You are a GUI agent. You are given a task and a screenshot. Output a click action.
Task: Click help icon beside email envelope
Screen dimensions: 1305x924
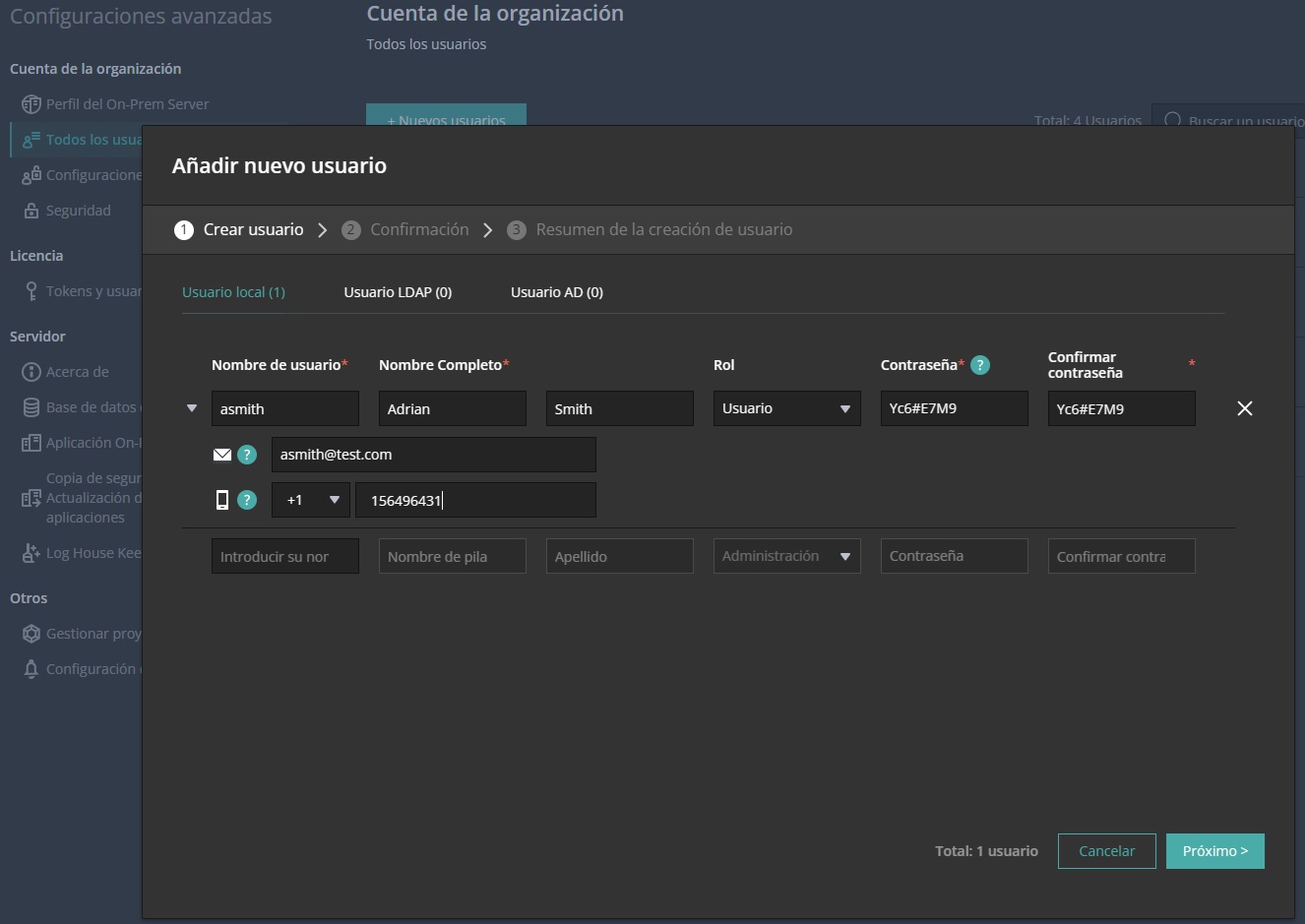click(247, 455)
